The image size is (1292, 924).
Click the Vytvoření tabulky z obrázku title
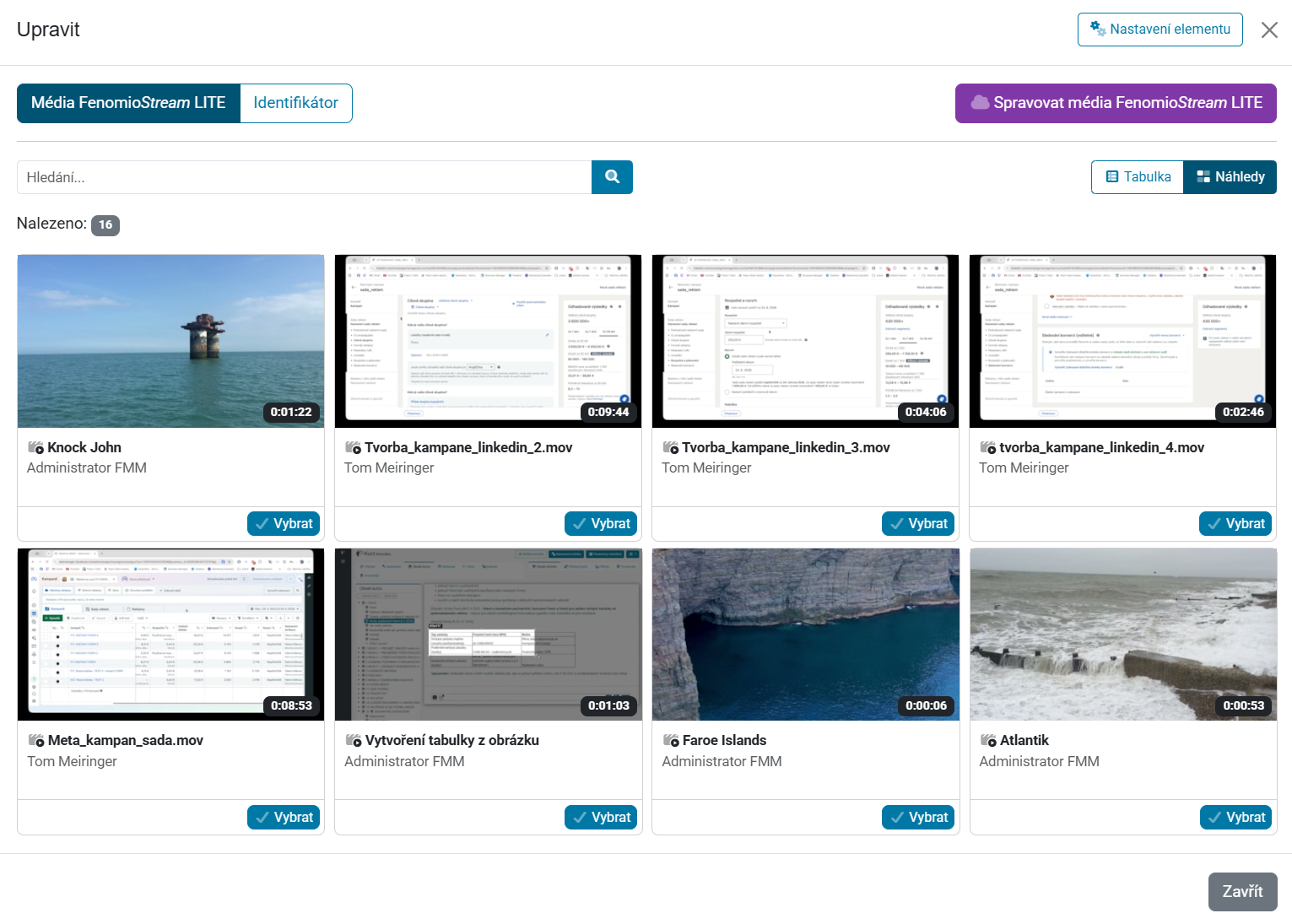452,740
